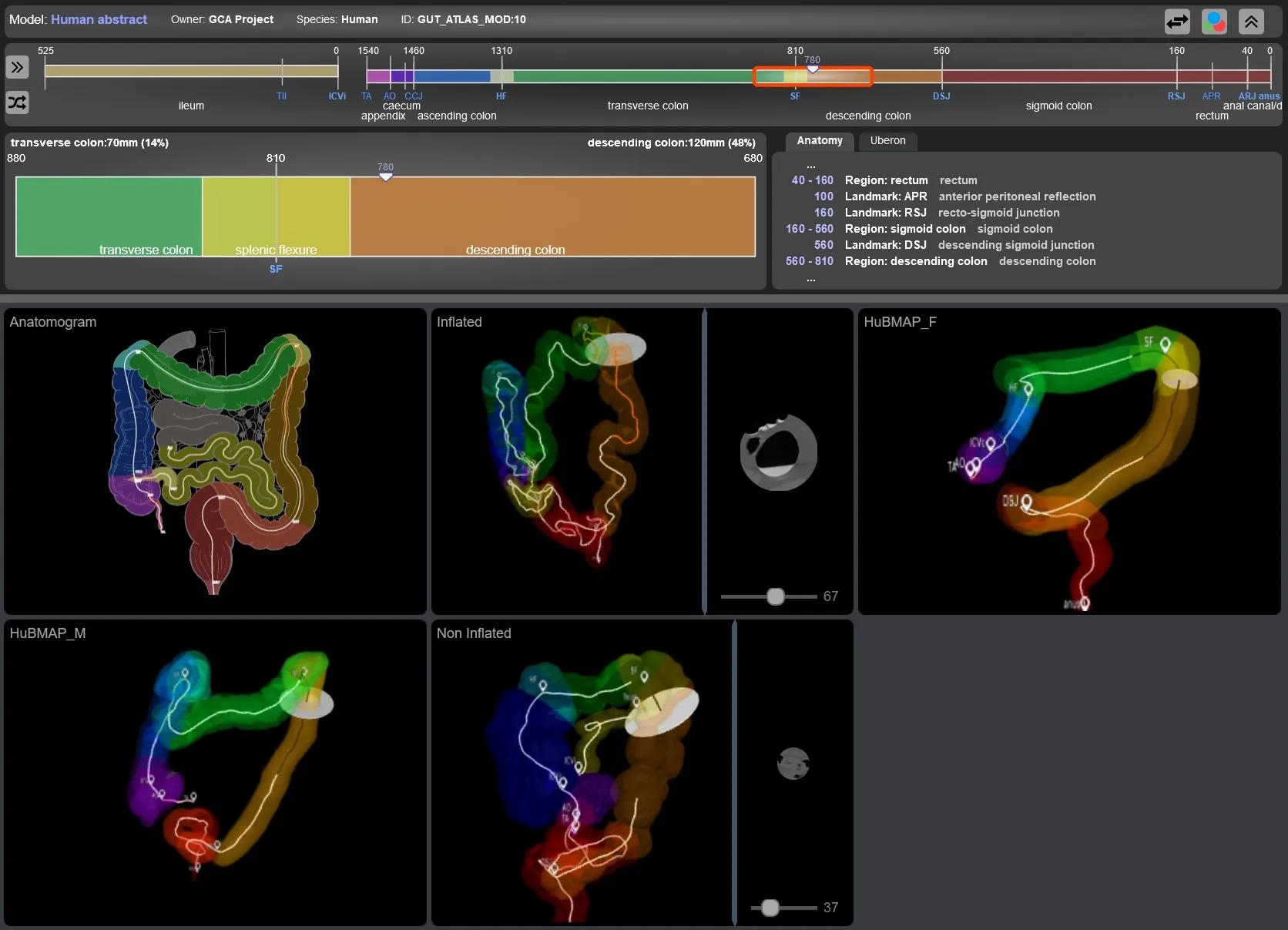Expand the ileum bar with double-chevron icon
Viewport: 1288px width, 930px height.
coord(17,67)
